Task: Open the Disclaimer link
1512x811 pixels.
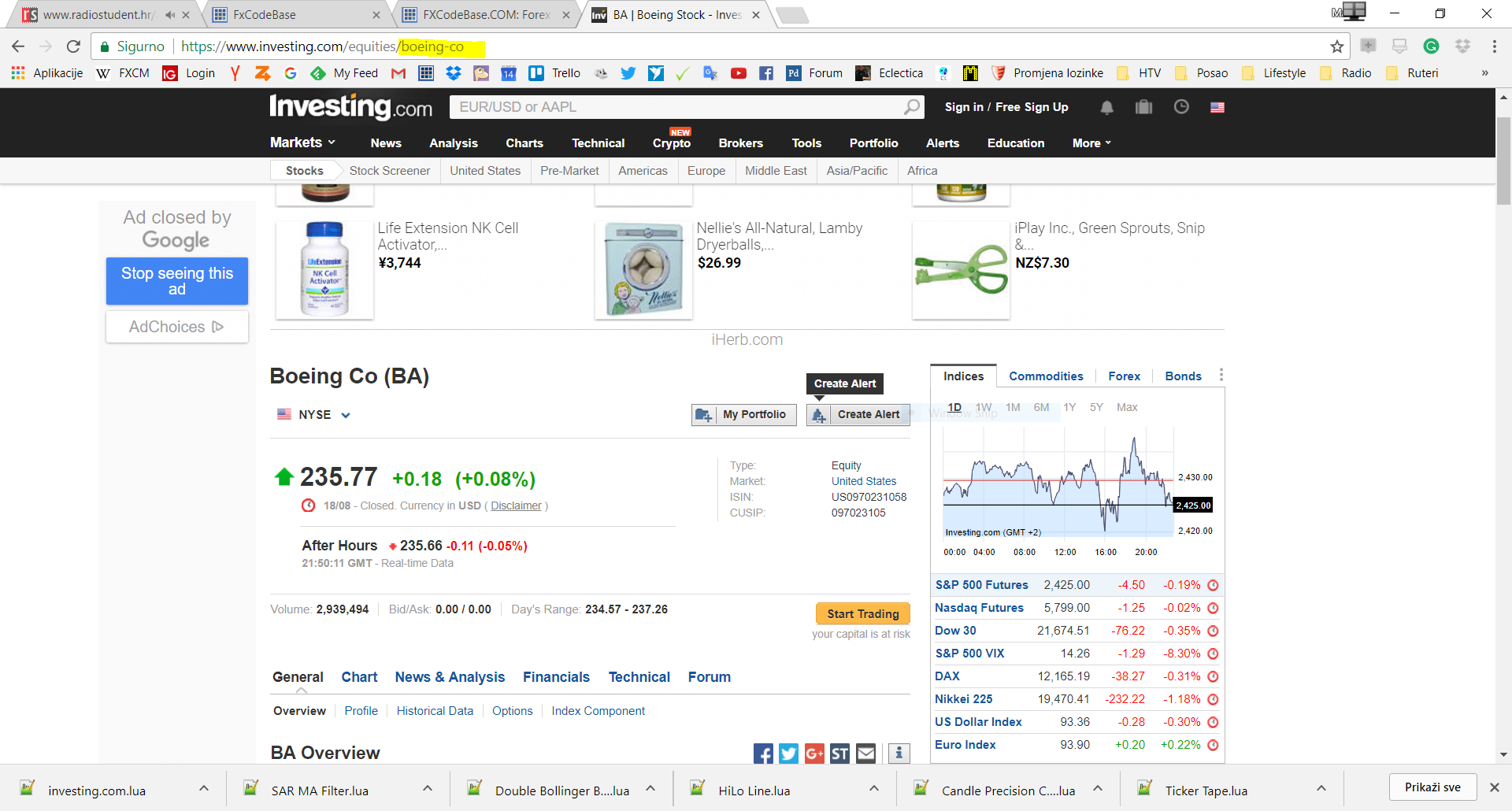Action: click(x=516, y=505)
